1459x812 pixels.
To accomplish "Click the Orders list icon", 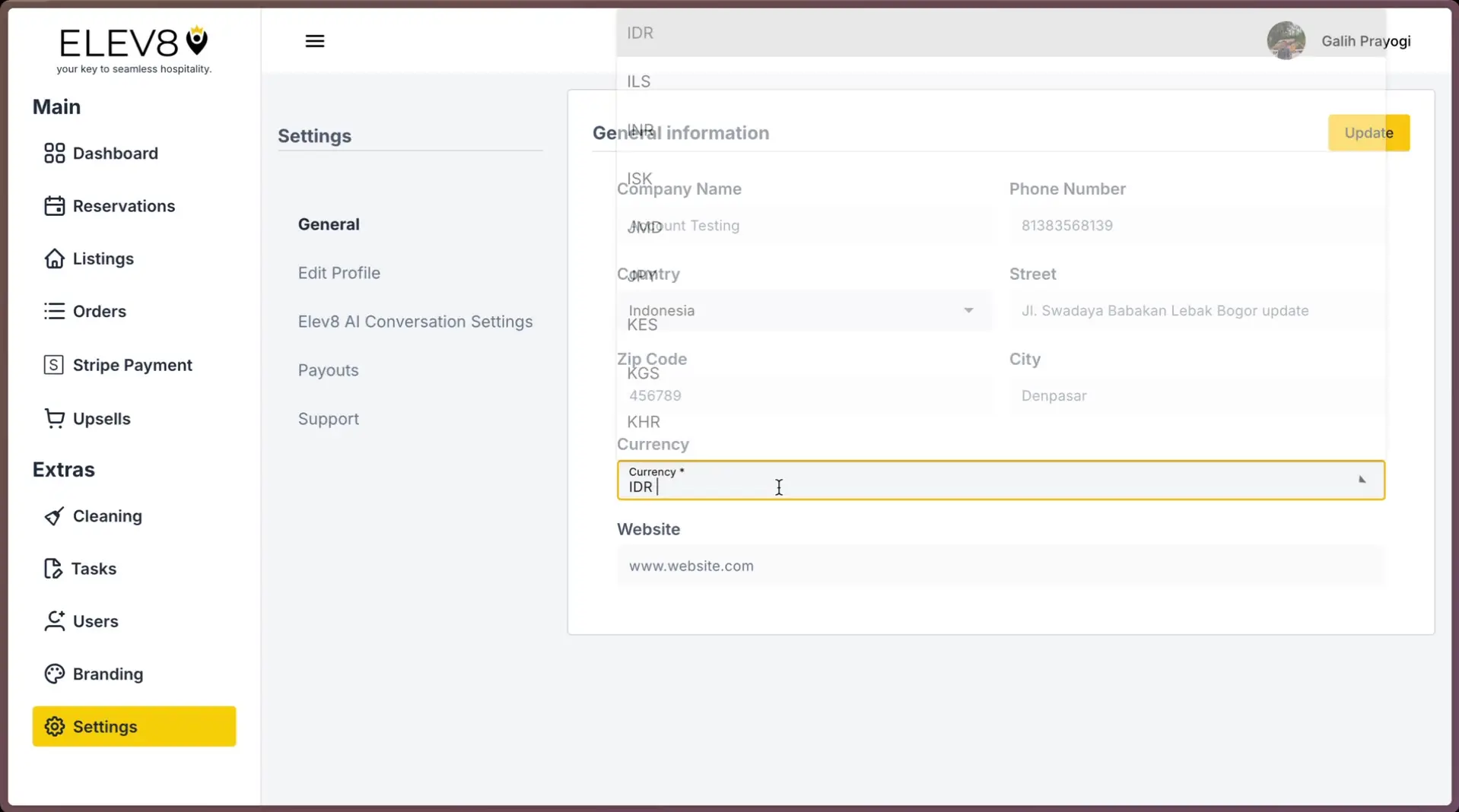I will [x=53, y=311].
